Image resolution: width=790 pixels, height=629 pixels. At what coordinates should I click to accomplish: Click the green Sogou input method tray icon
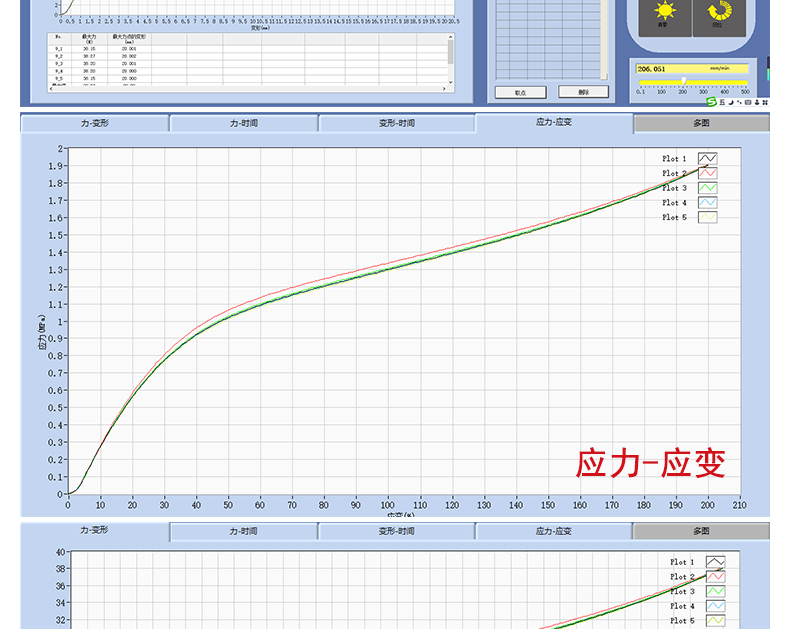pos(711,101)
